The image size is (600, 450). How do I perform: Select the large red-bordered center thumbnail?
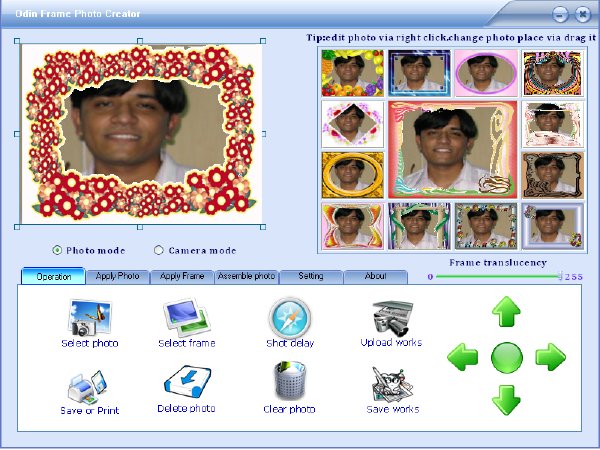(x=453, y=150)
